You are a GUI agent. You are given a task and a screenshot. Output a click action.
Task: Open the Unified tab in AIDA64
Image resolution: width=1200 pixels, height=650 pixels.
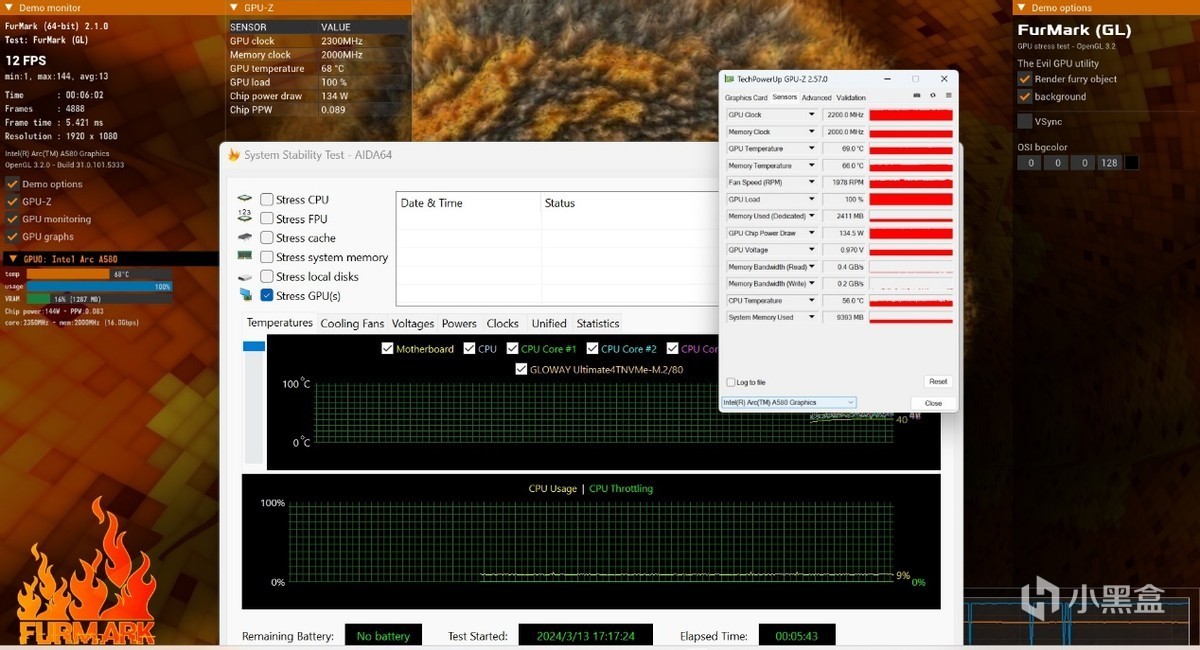click(x=549, y=323)
